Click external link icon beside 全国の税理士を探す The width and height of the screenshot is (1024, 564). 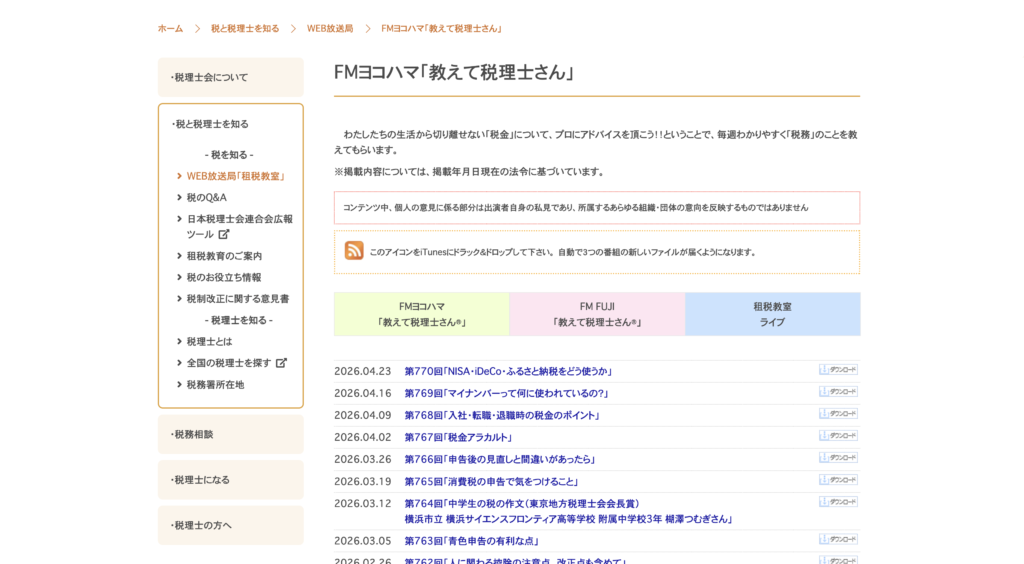(281, 362)
